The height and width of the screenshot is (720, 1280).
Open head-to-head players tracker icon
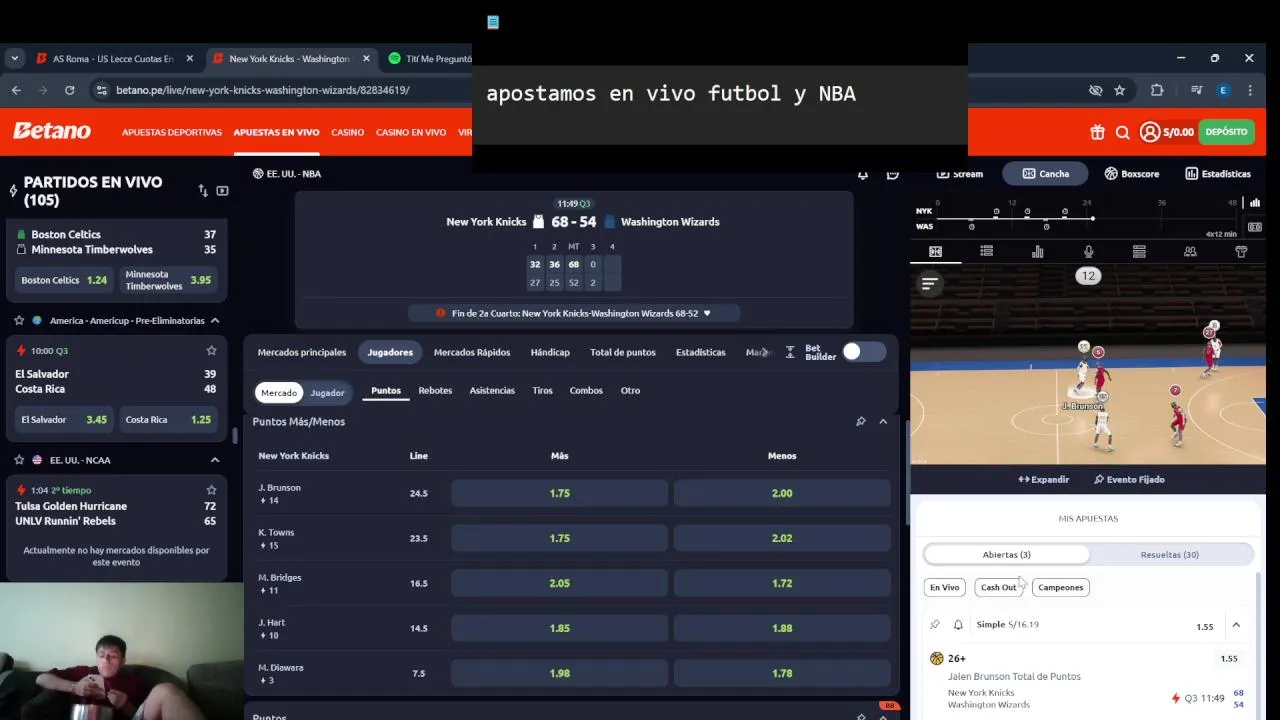[x=1190, y=251]
